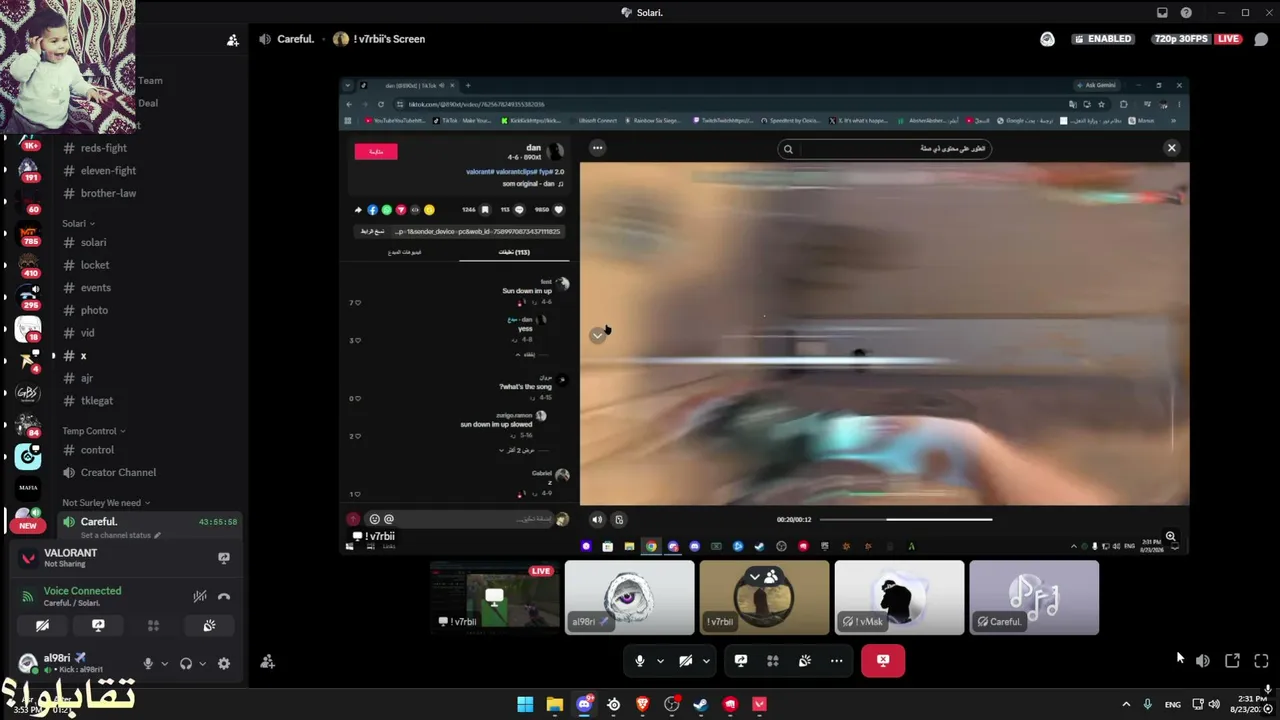Click the red stop-stream button in the call bar
1280x720 pixels.
coord(883,660)
